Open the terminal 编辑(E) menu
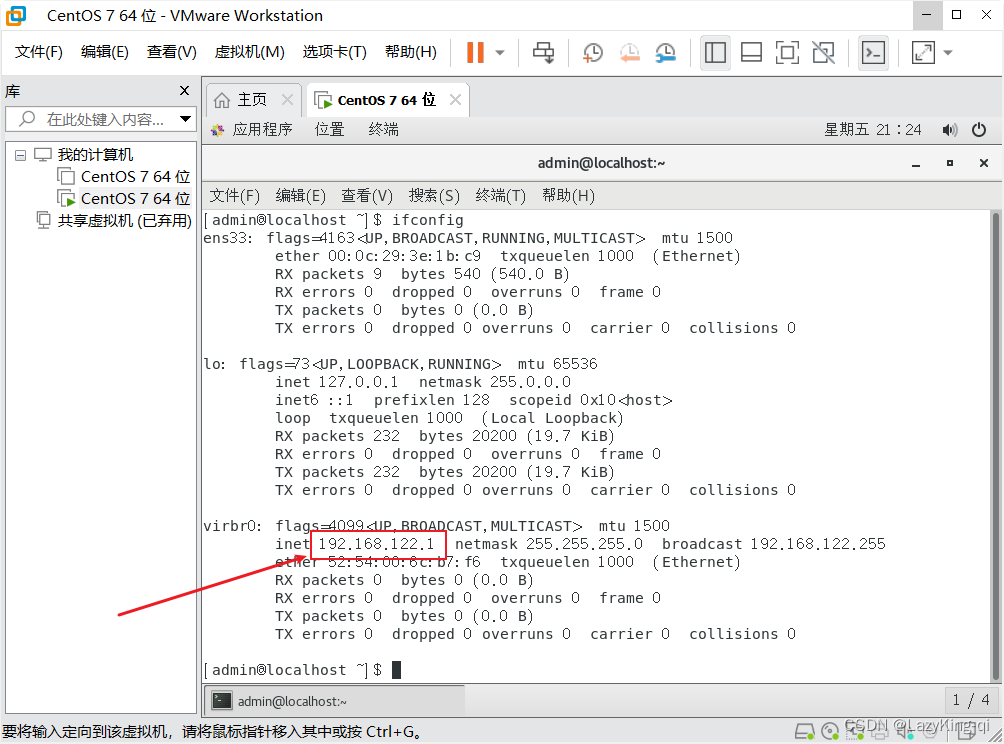 coord(300,195)
